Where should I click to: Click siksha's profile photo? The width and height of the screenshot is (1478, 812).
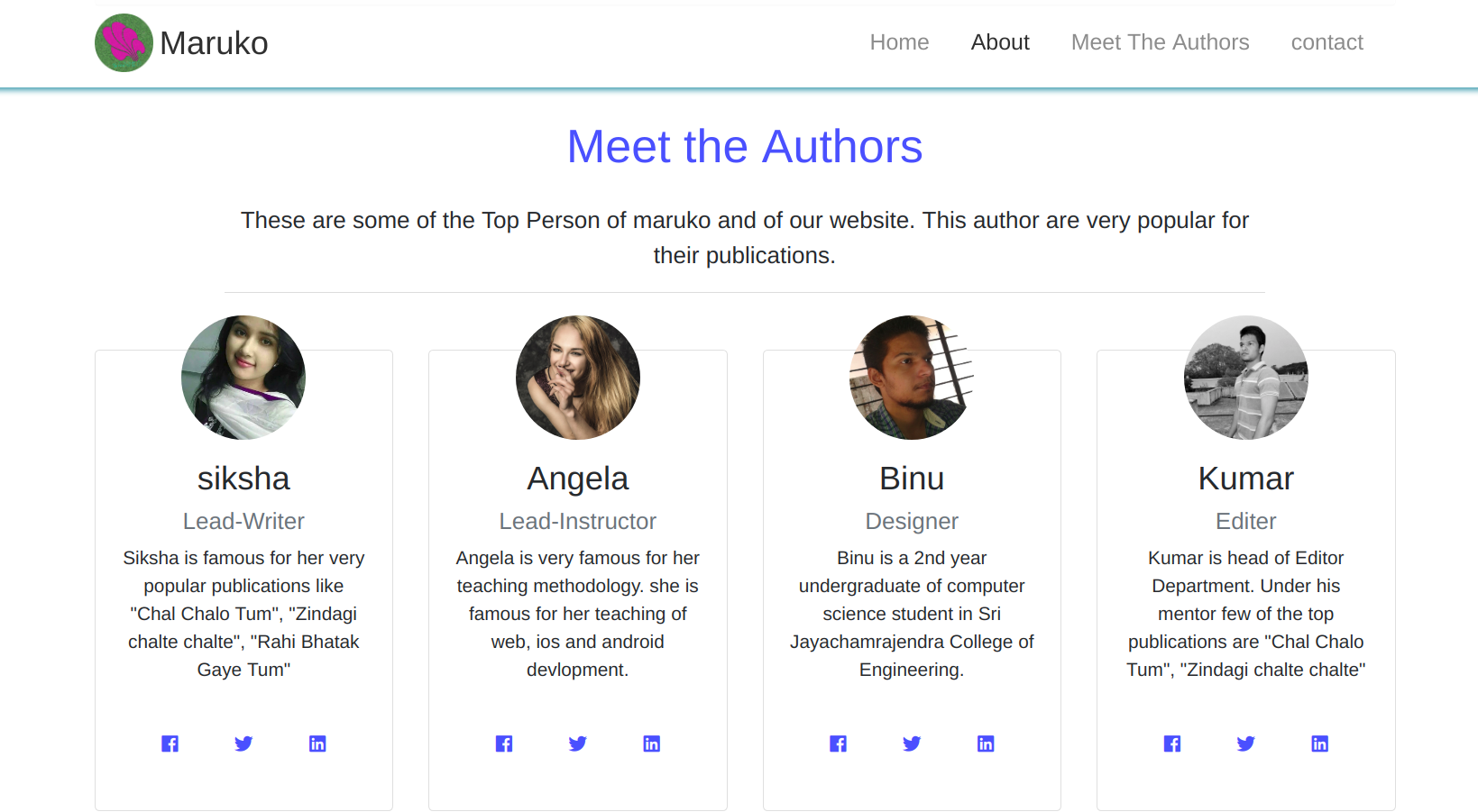tap(243, 378)
